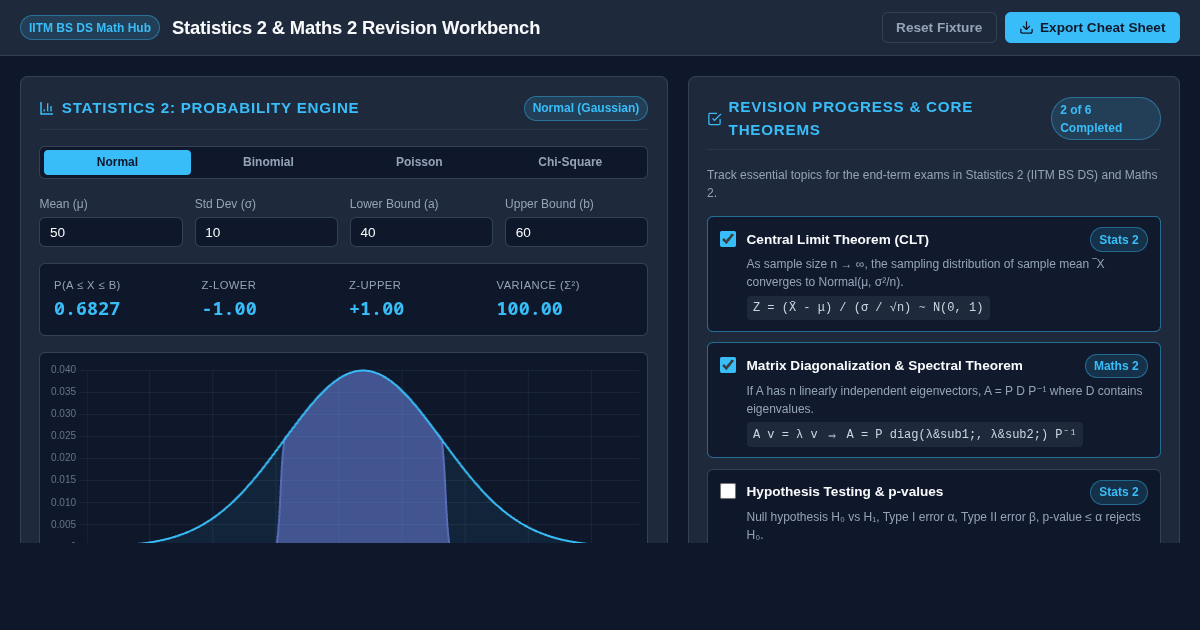Click the 2 of 6 Completed badge
Viewport: 1200px width, 630px height.
pyautogui.click(x=1106, y=119)
